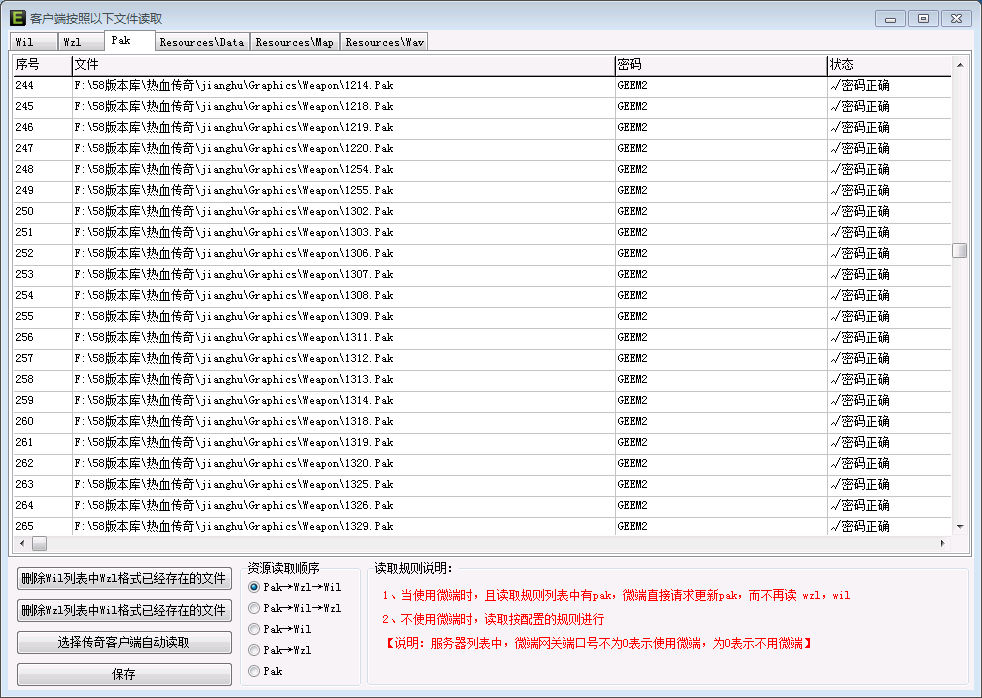Switch to the Wil tab
The image size is (982, 698).
pyautogui.click(x=34, y=42)
